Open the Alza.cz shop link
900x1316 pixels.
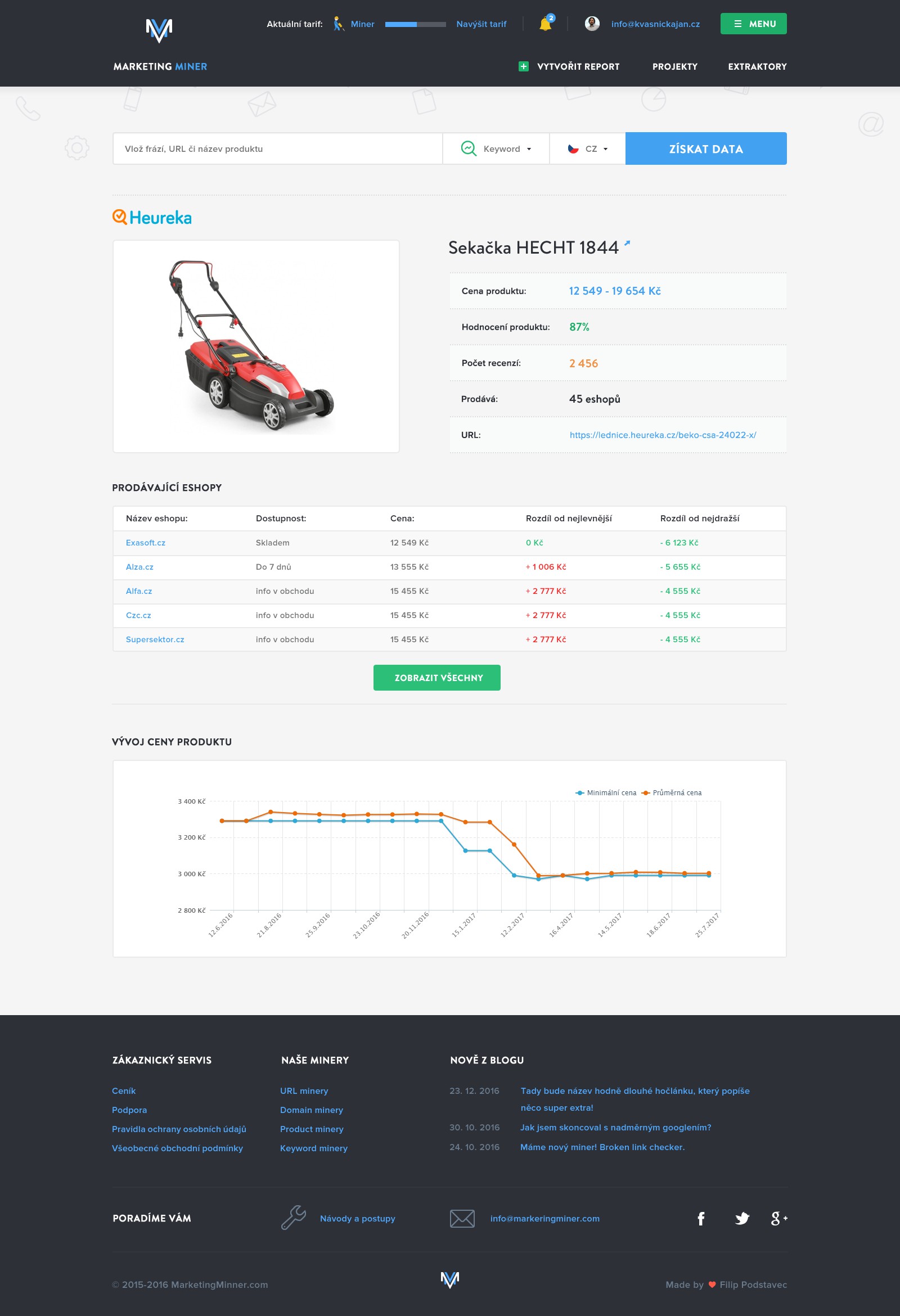pyautogui.click(x=139, y=567)
